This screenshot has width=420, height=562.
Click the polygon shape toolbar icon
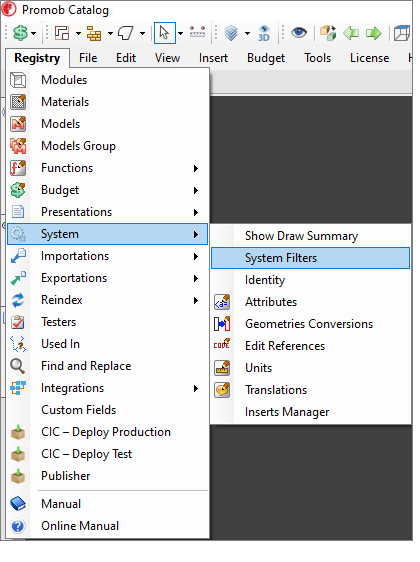click(126, 33)
